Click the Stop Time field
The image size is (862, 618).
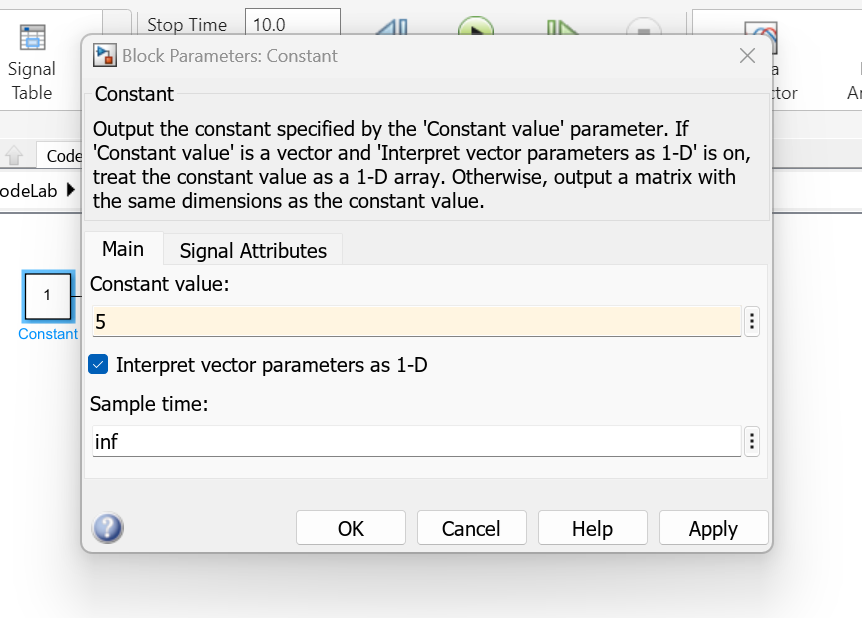(294, 24)
